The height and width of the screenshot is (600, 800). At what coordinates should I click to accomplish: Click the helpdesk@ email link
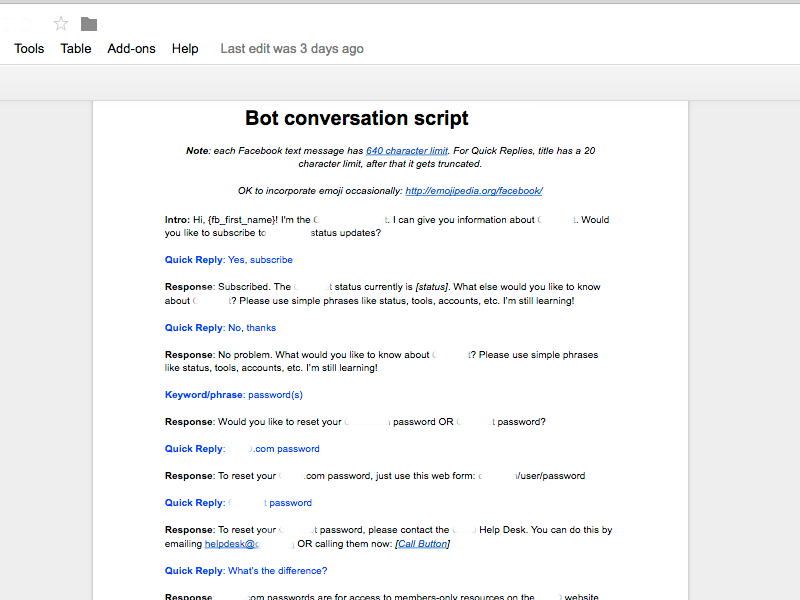click(232, 544)
